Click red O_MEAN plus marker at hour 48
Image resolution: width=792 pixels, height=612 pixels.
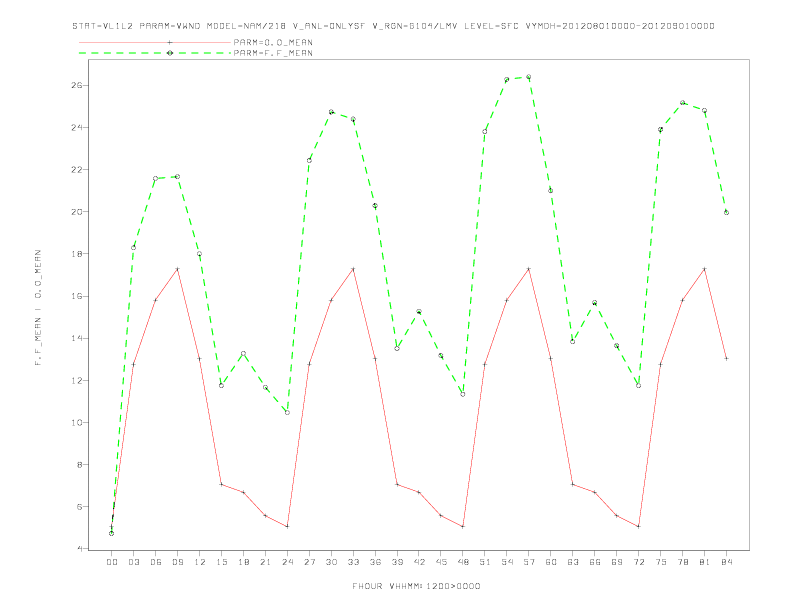[463, 526]
